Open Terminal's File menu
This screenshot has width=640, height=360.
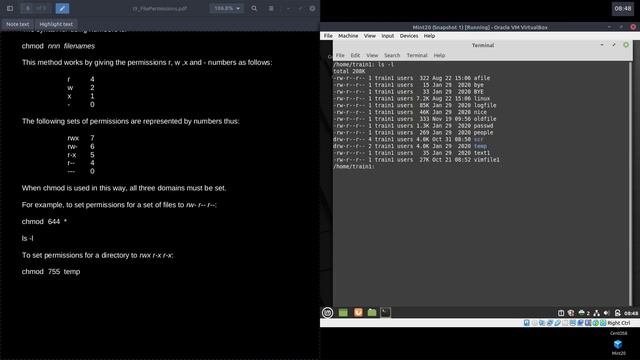[x=340, y=55]
